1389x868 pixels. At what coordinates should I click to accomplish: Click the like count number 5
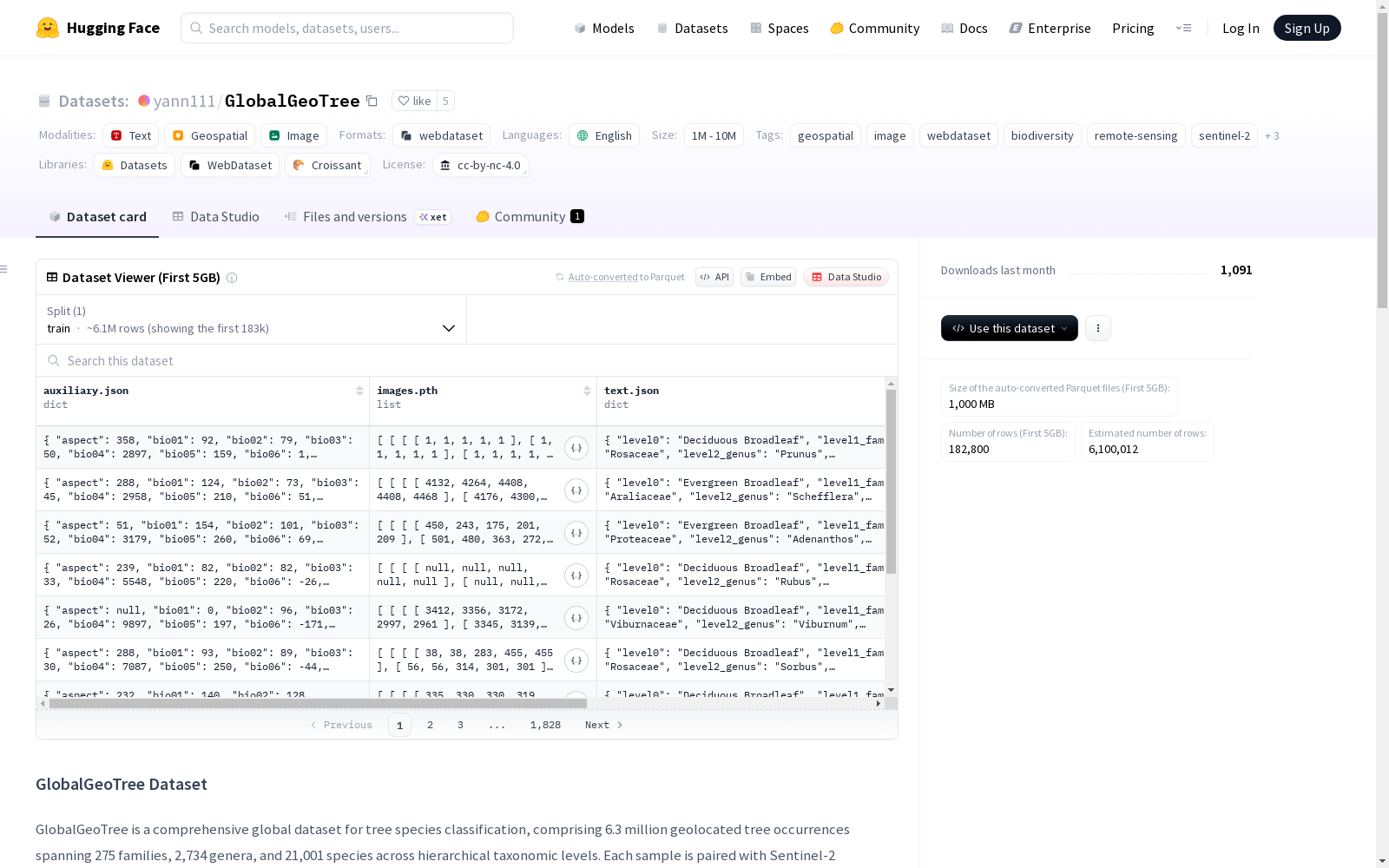click(x=445, y=101)
